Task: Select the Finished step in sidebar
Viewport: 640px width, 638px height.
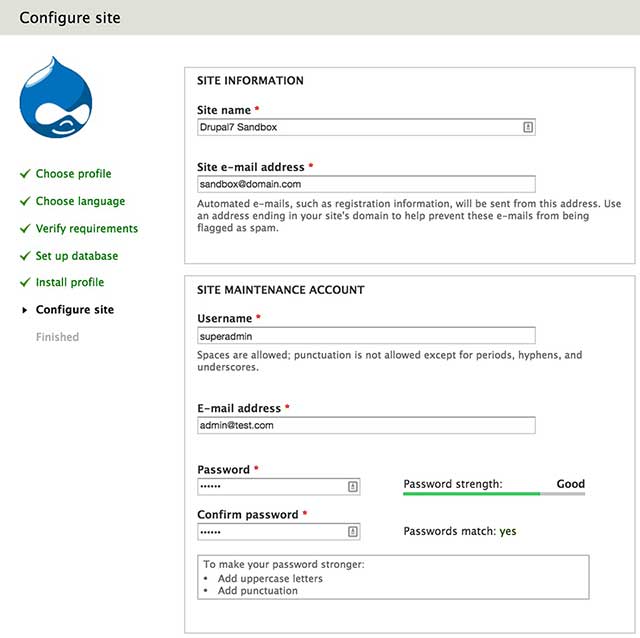Action: 57,337
